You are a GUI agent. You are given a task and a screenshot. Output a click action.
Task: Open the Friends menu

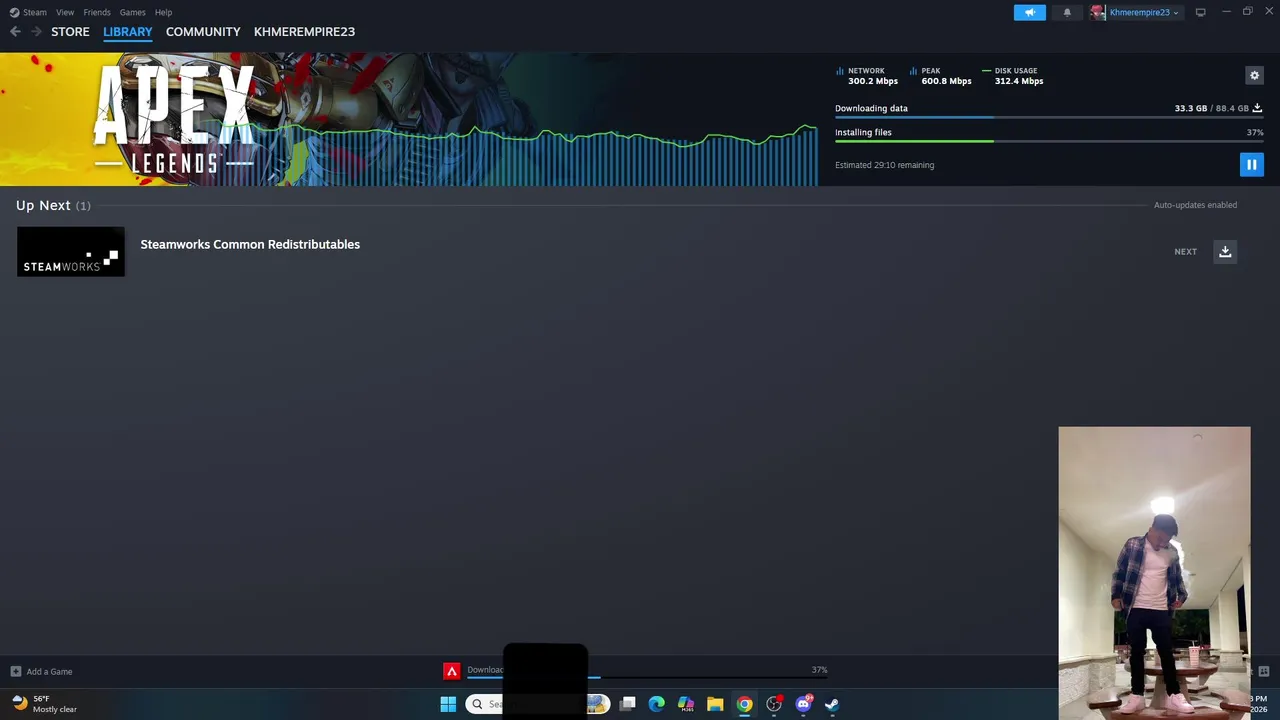pos(97,12)
